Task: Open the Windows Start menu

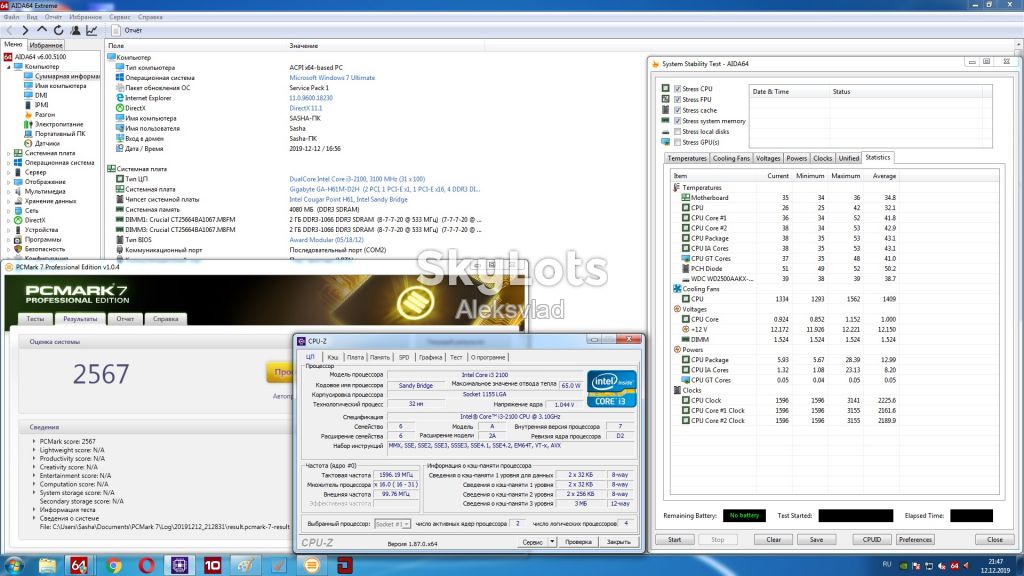Action: (x=14, y=565)
